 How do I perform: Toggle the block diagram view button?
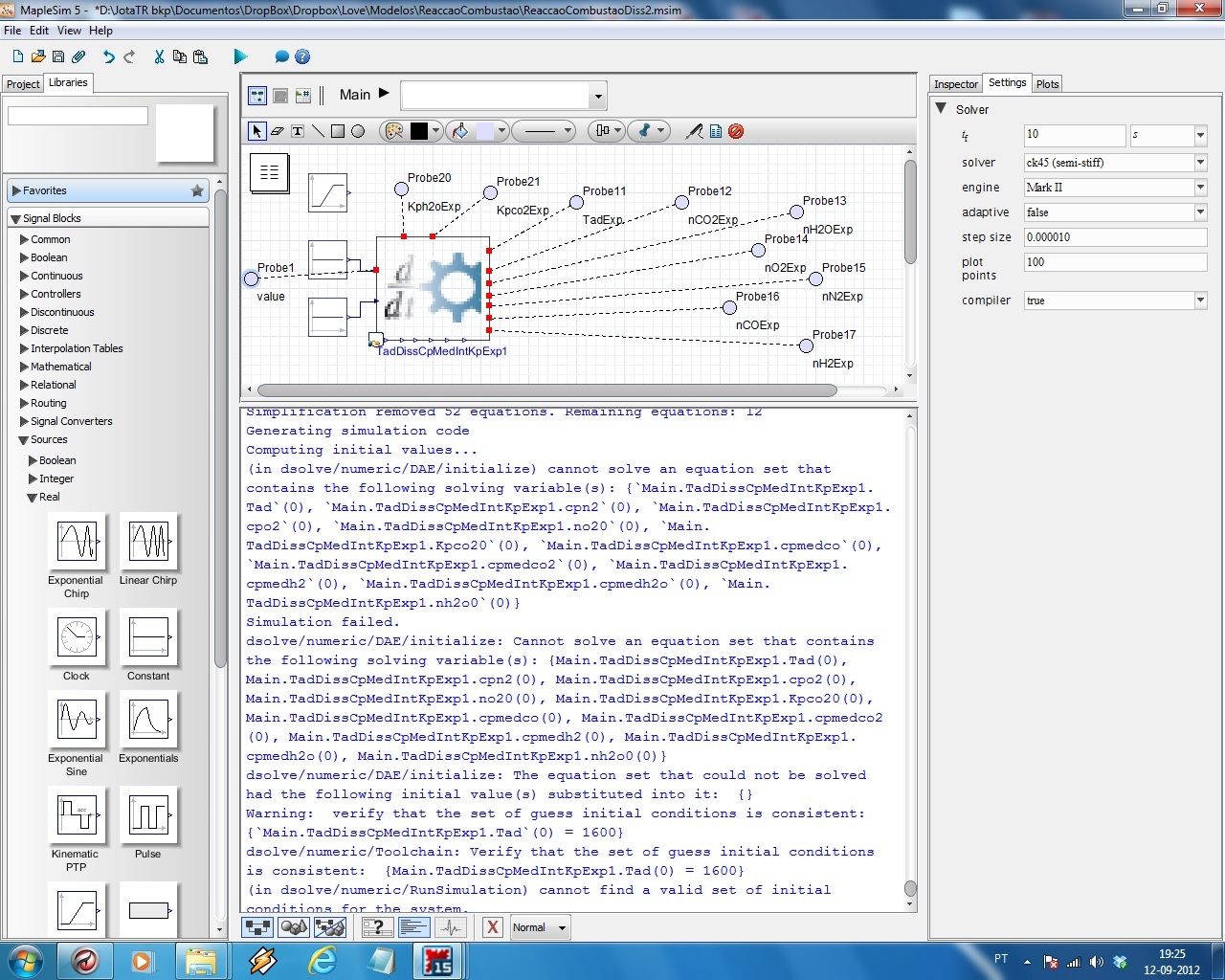coord(257,926)
